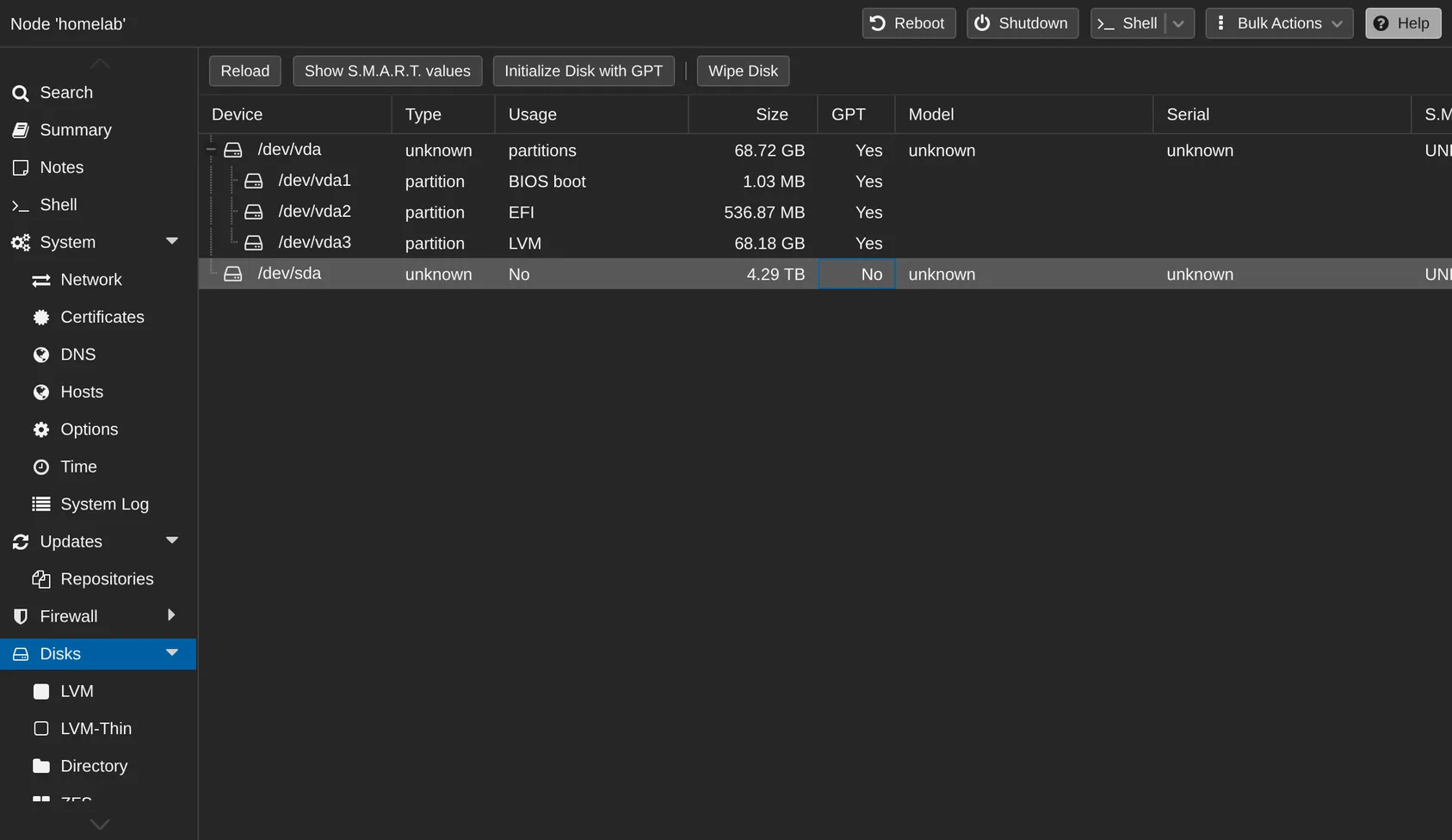Click the LVM square icon
Screen dimensions: 1452x840
click(x=41, y=692)
